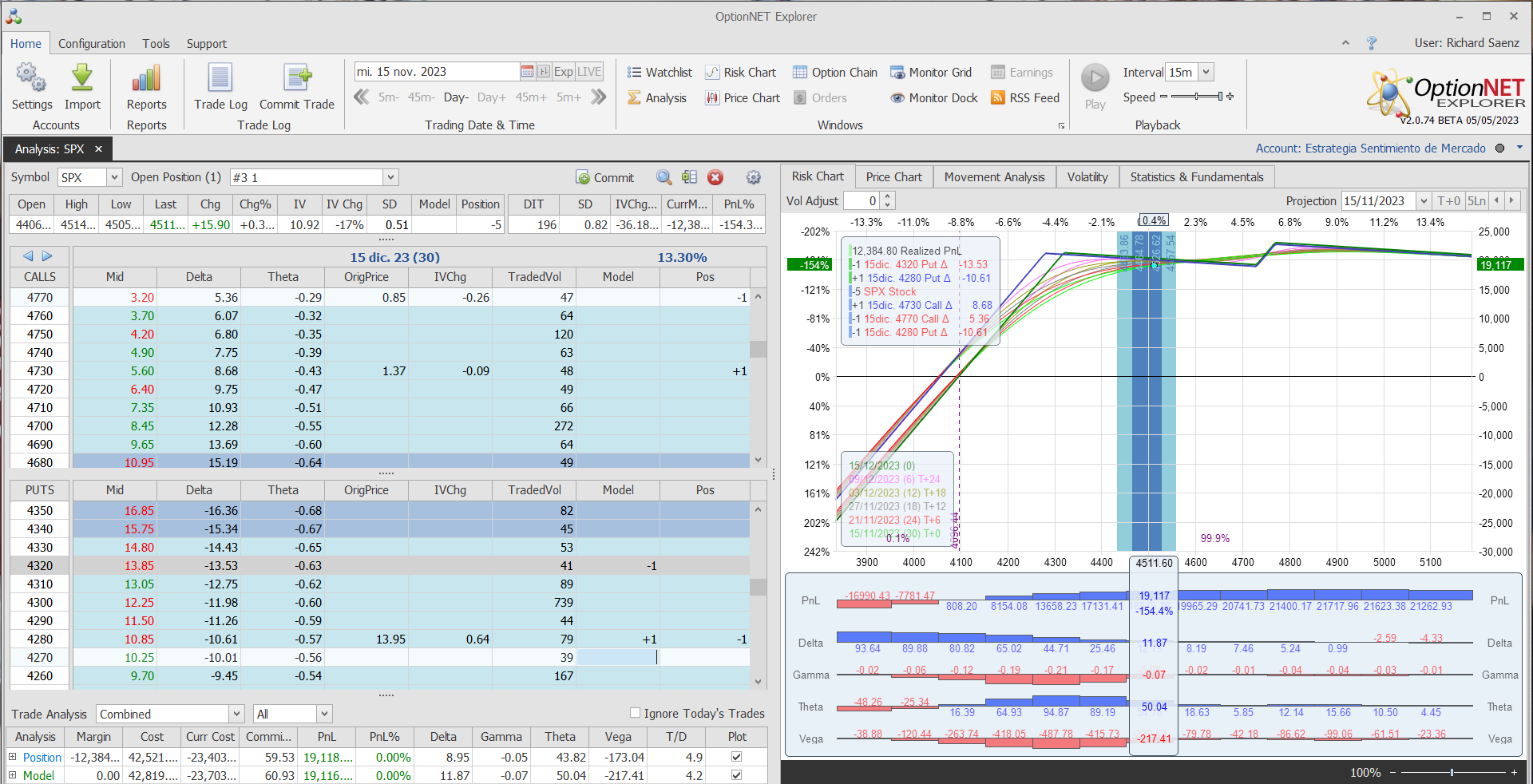Open the Reports chart icon

146,78
